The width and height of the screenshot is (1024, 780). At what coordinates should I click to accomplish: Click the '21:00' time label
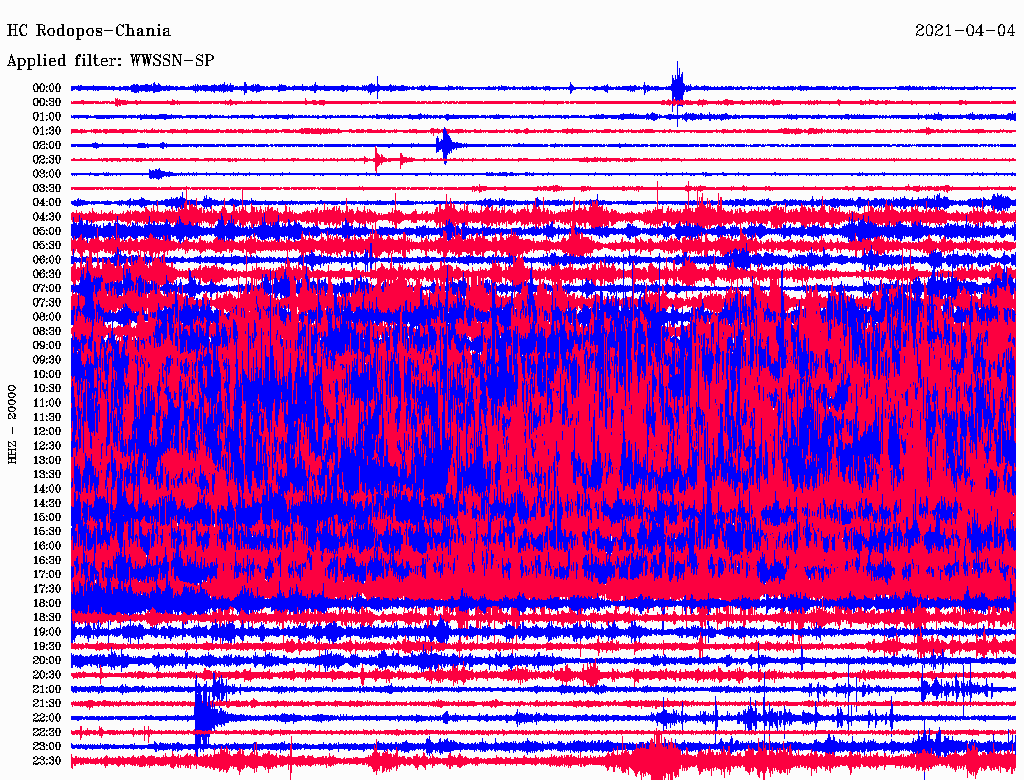46,690
